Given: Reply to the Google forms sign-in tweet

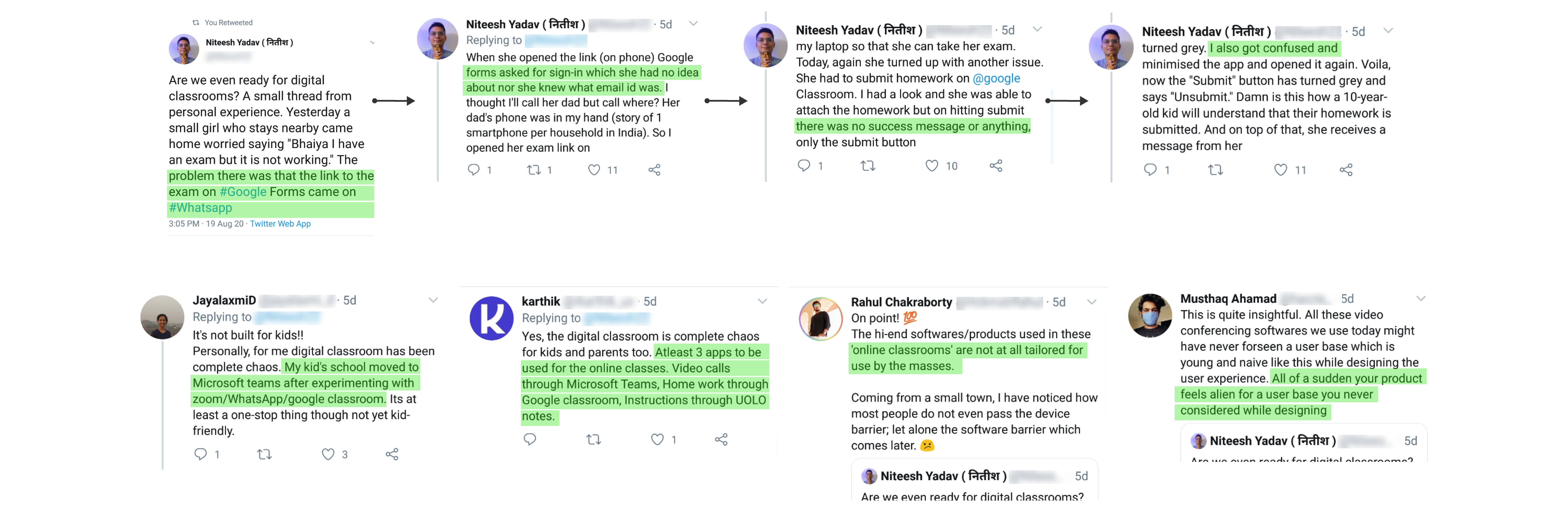Looking at the screenshot, I should coord(474,170).
